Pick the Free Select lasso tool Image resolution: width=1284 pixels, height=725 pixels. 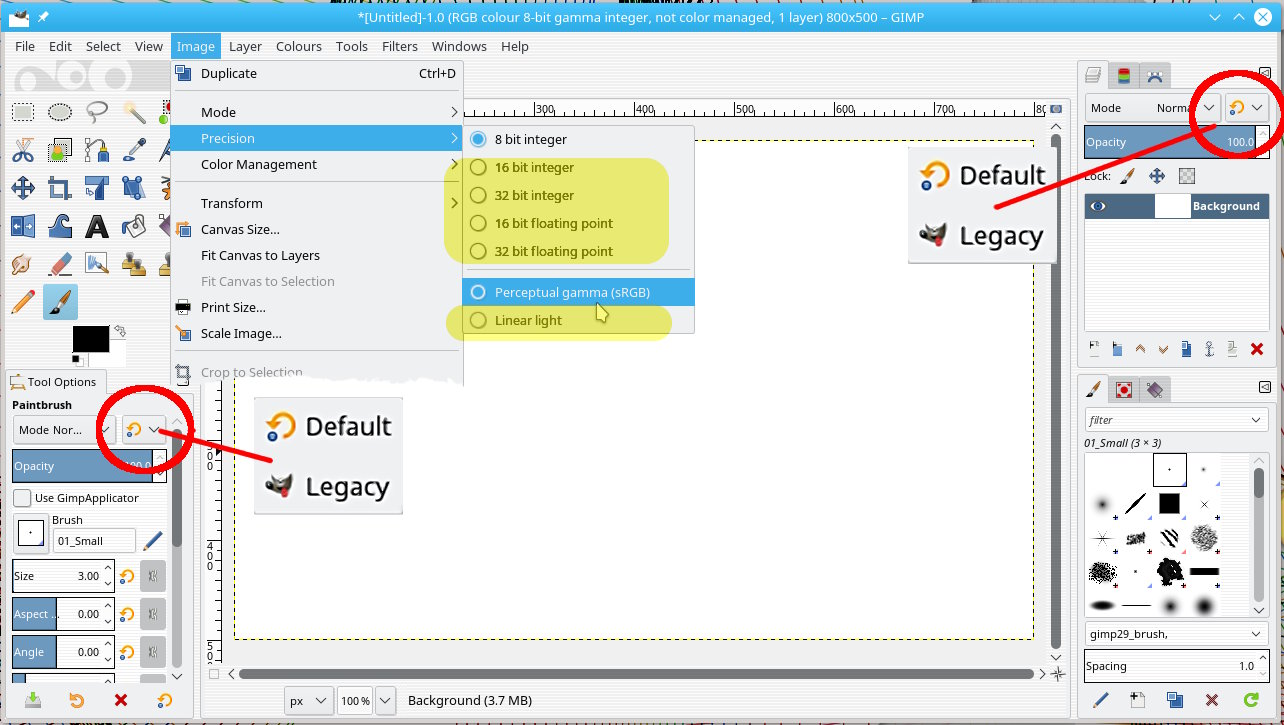[97, 113]
